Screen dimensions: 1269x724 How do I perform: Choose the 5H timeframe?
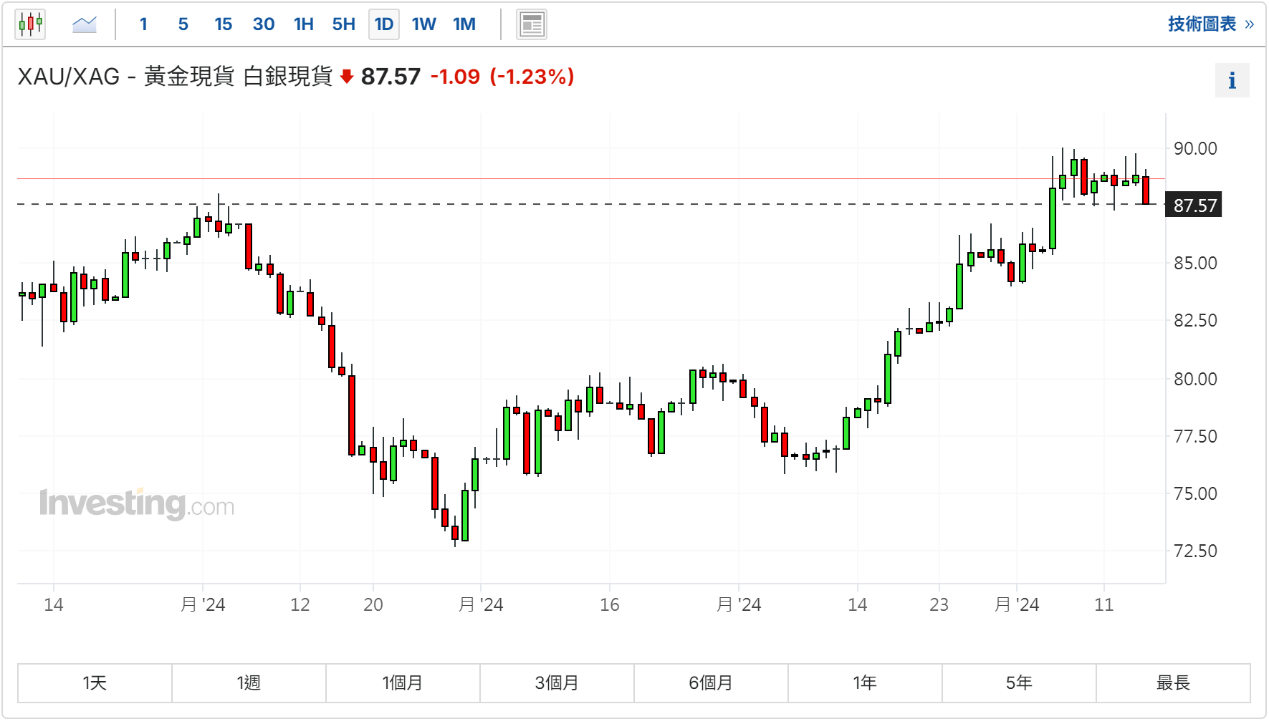point(343,24)
